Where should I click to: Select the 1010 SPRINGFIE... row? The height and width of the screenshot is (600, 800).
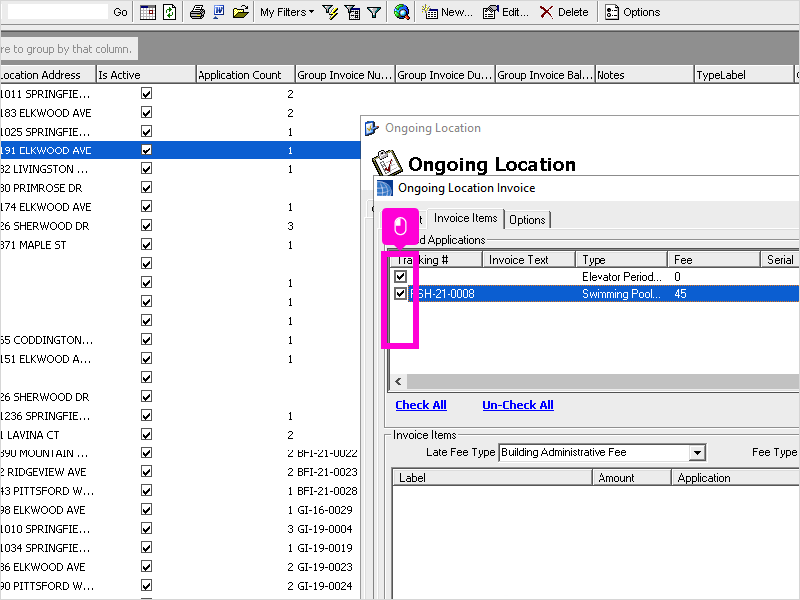click(x=180, y=529)
